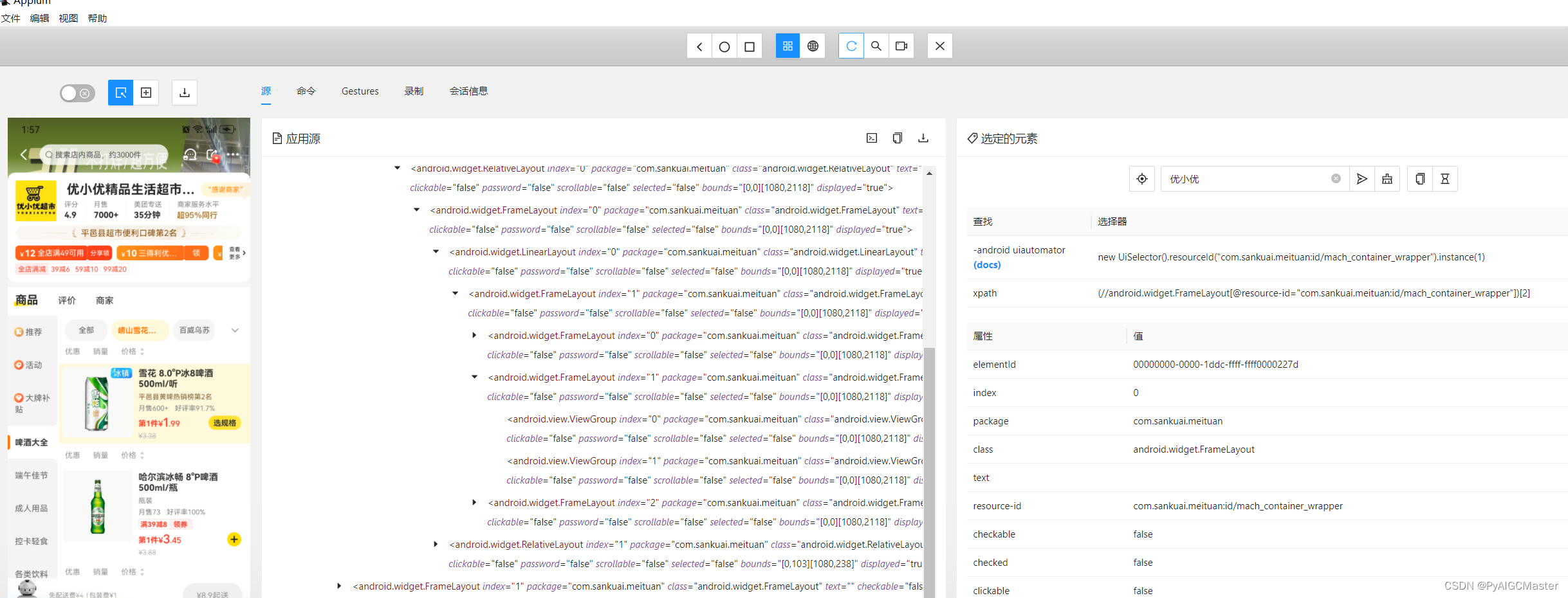Activate tap/swipe by coordinates mode
The height and width of the screenshot is (598, 1568).
click(x=146, y=93)
